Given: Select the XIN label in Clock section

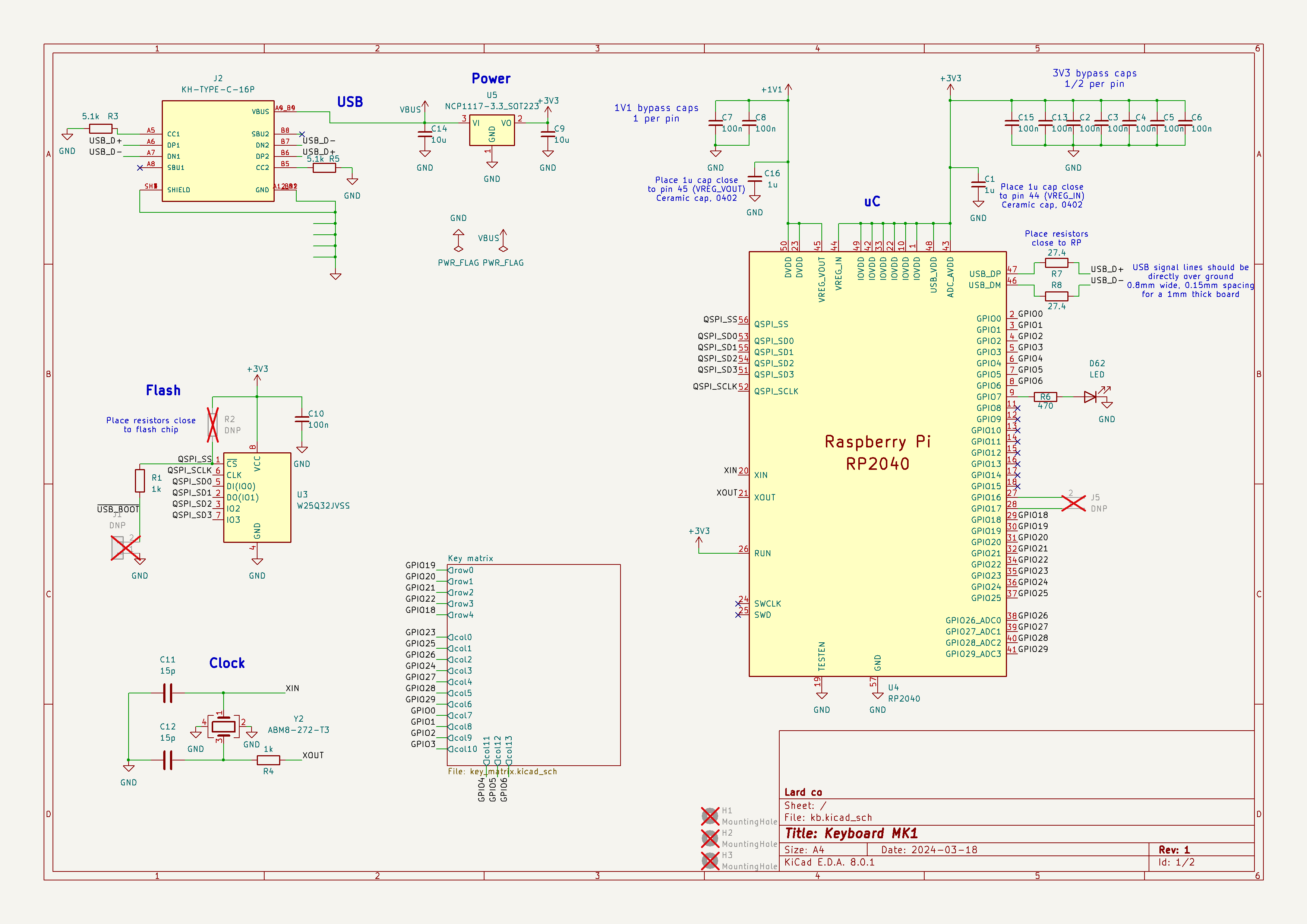Looking at the screenshot, I should (x=292, y=688).
